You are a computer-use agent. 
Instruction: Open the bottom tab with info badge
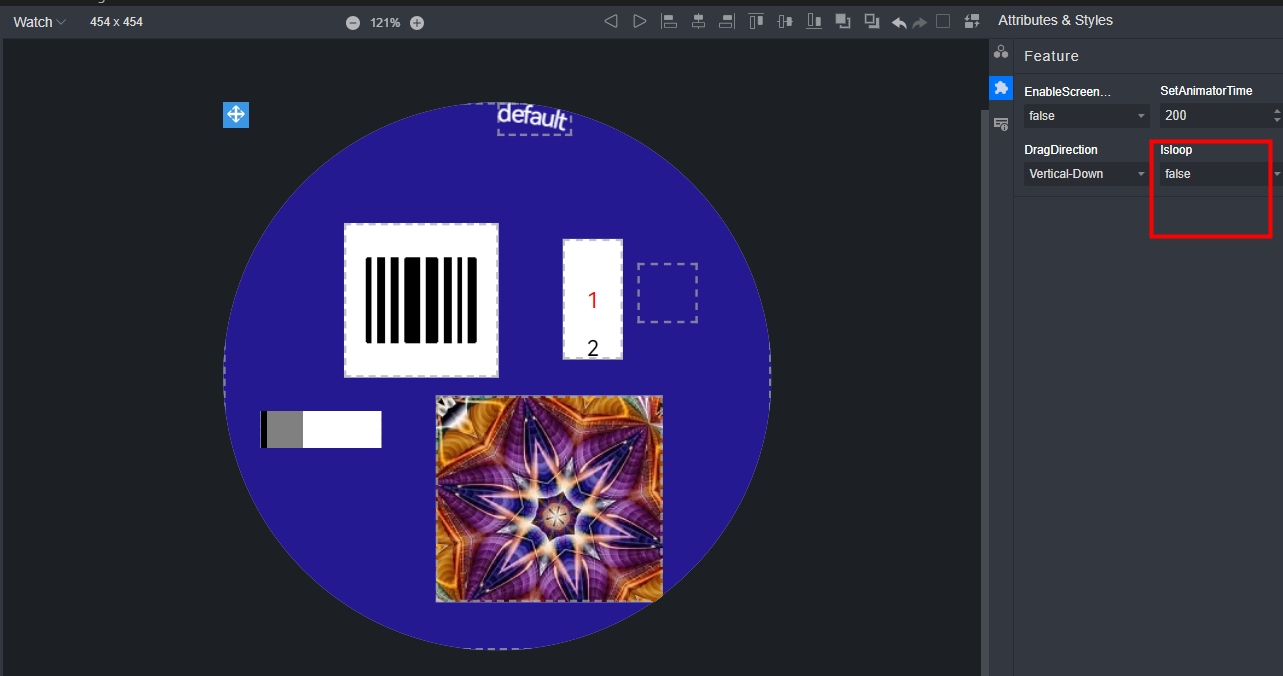coord(1001,124)
